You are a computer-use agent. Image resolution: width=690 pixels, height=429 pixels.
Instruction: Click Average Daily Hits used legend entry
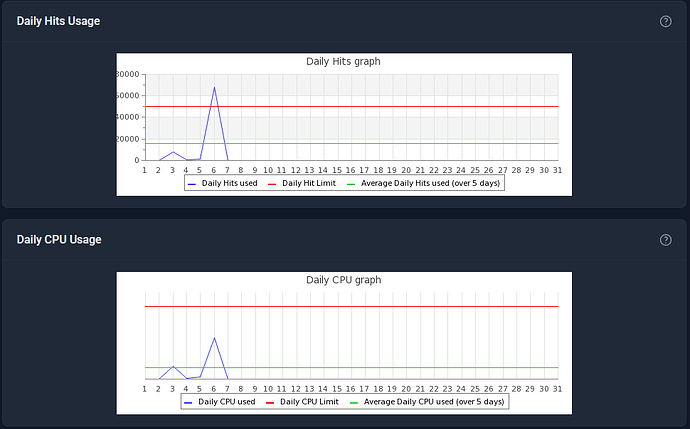[x=423, y=183]
